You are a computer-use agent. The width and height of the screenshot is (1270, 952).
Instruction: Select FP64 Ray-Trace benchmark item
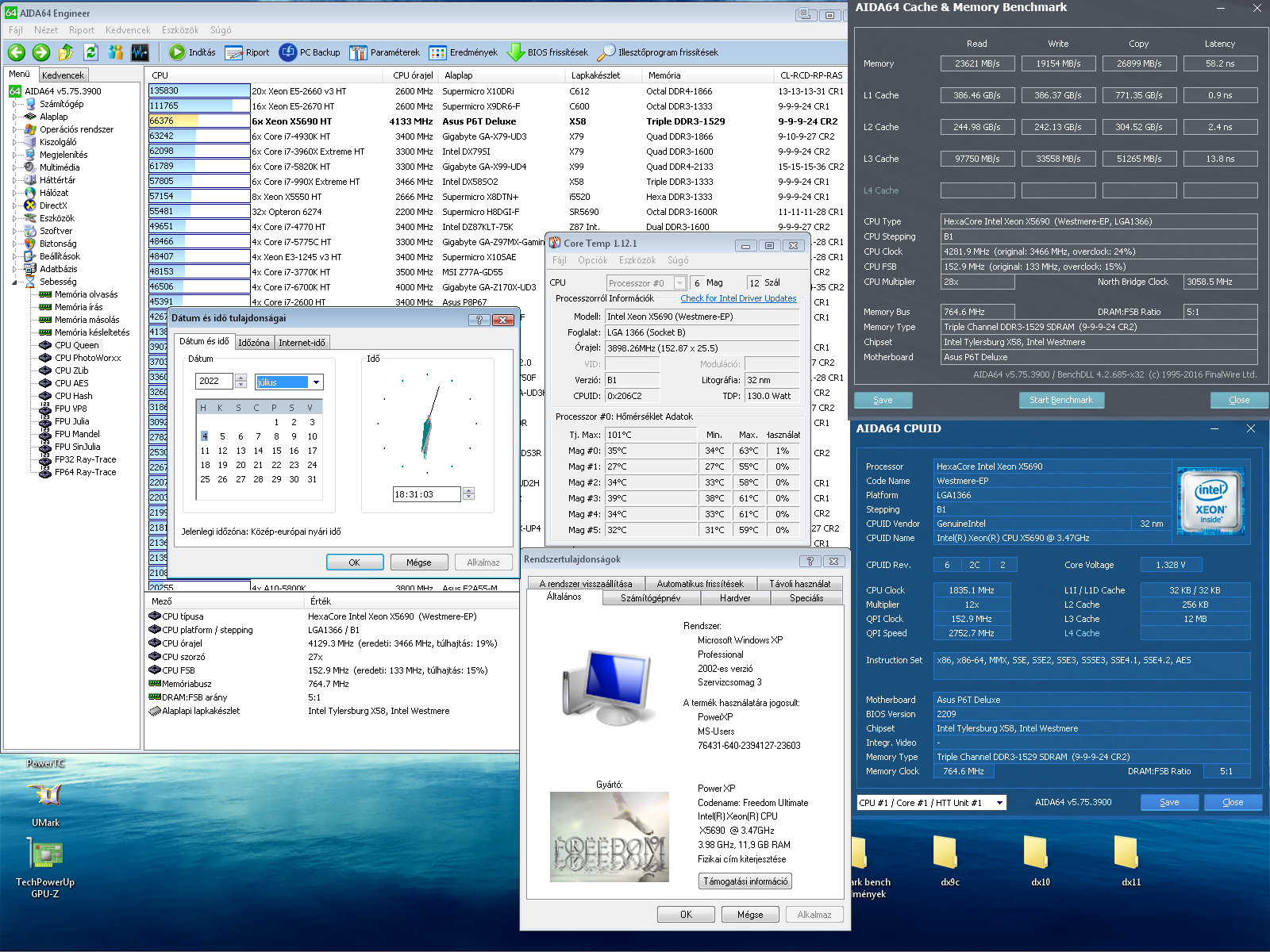tap(85, 472)
